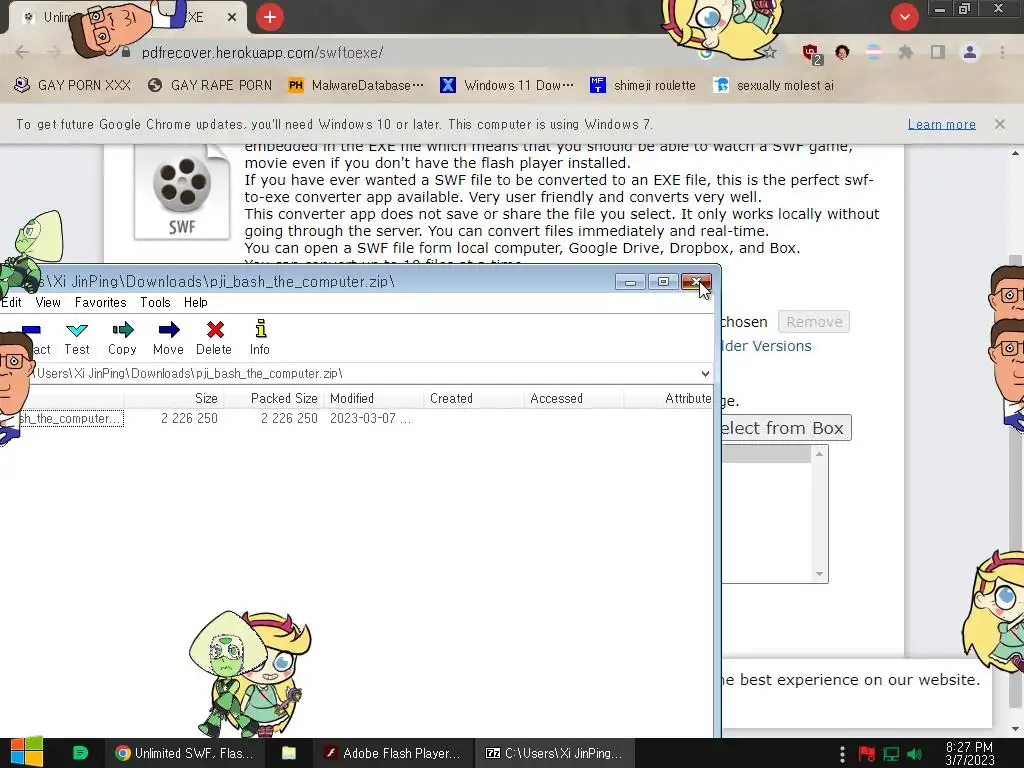Screen dimensions: 1024x768
Task: Open Chrome three-dot menu
Action: (1002, 52)
